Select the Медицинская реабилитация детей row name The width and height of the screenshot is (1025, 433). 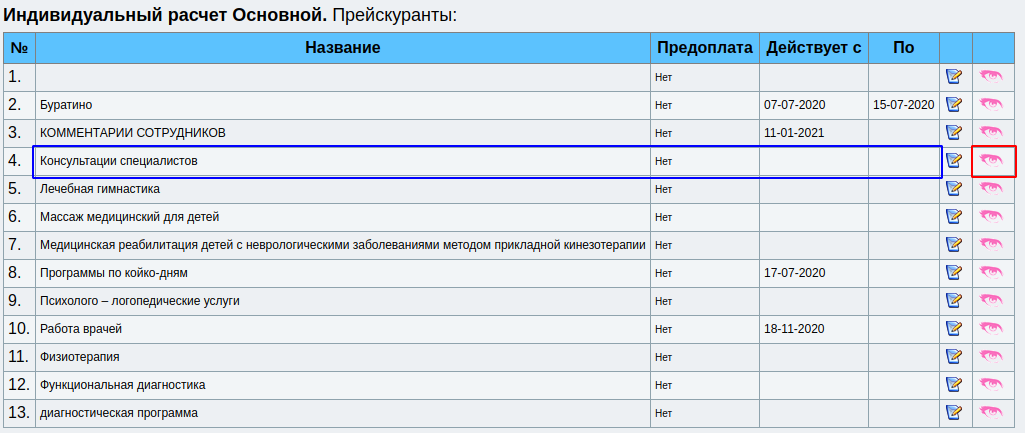(342, 244)
